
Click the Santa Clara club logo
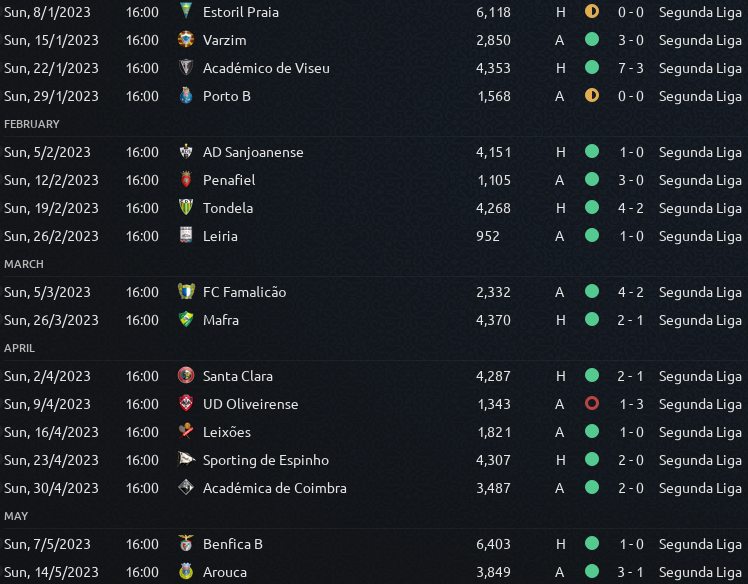click(186, 375)
